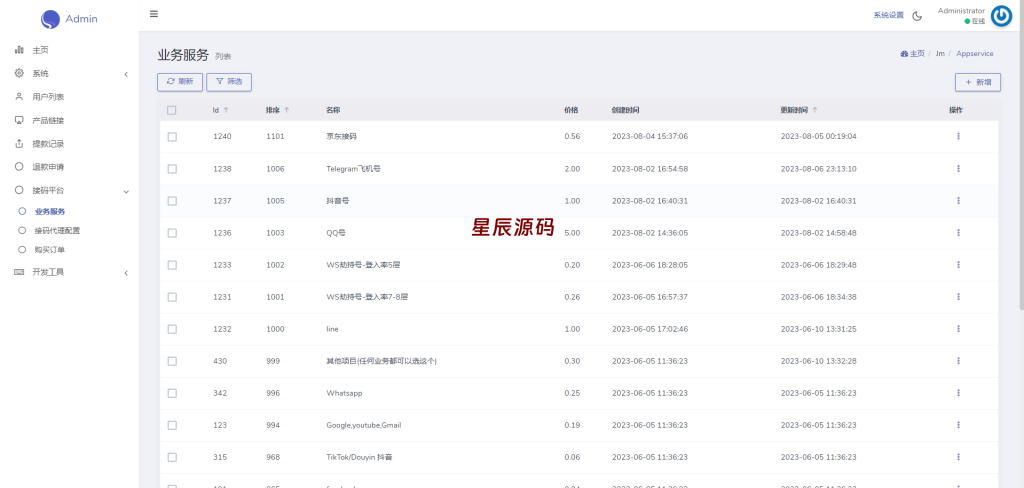The height and width of the screenshot is (488, 1024).
Task: Open row actions for QQ号
Action: click(x=958, y=232)
